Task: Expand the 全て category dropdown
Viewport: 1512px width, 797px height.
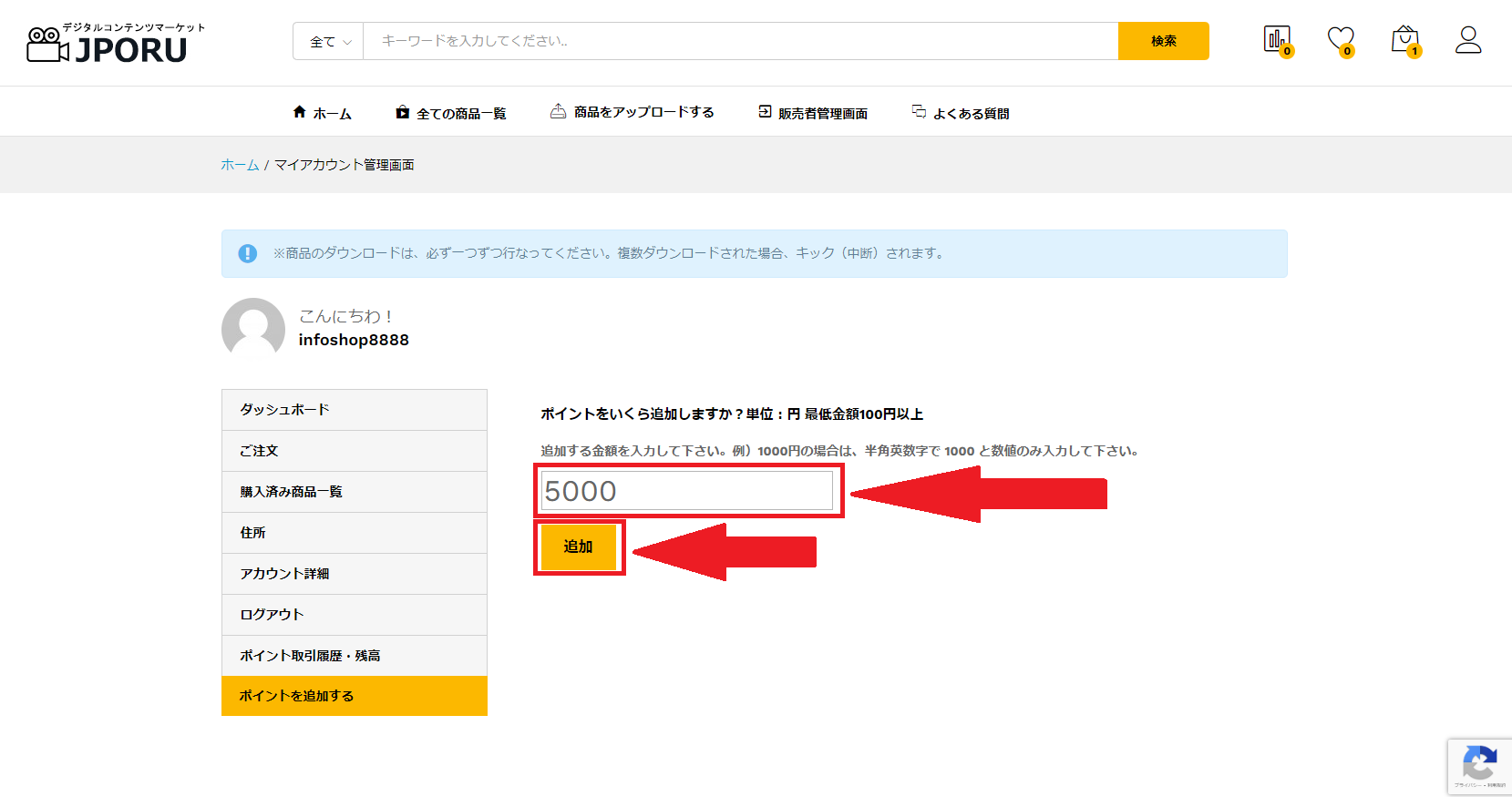Action: (329, 42)
